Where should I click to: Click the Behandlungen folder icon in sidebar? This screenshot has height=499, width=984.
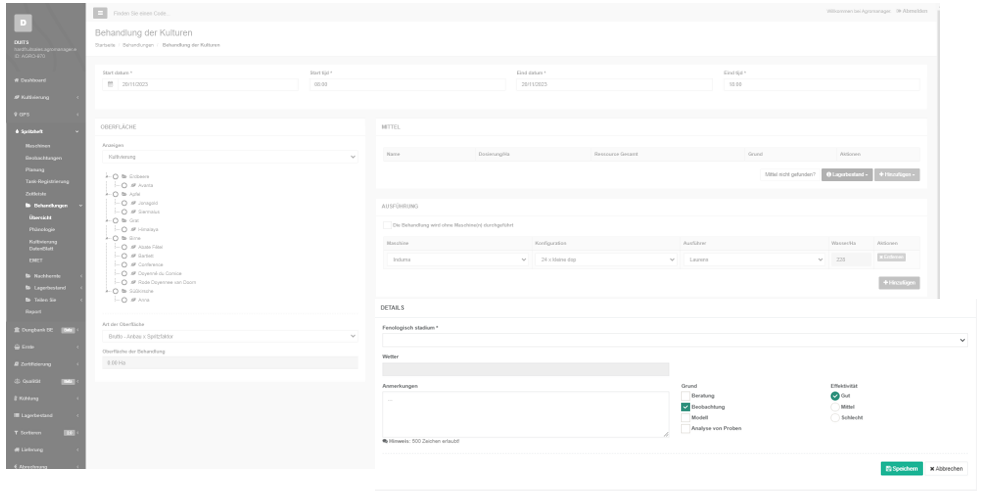pos(28,205)
